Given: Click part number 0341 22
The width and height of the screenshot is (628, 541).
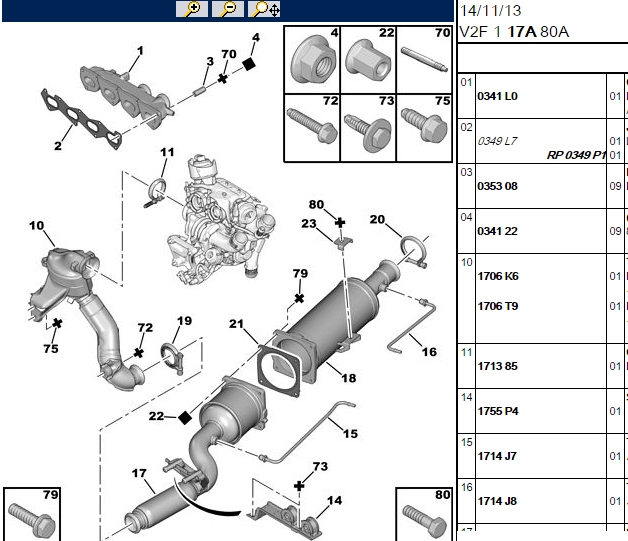Looking at the screenshot, I should [497, 231].
